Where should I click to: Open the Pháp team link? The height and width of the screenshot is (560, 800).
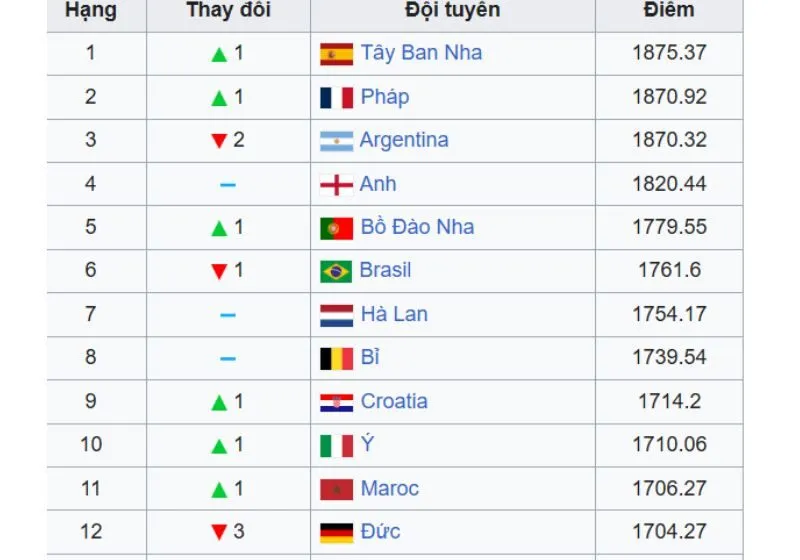385,97
